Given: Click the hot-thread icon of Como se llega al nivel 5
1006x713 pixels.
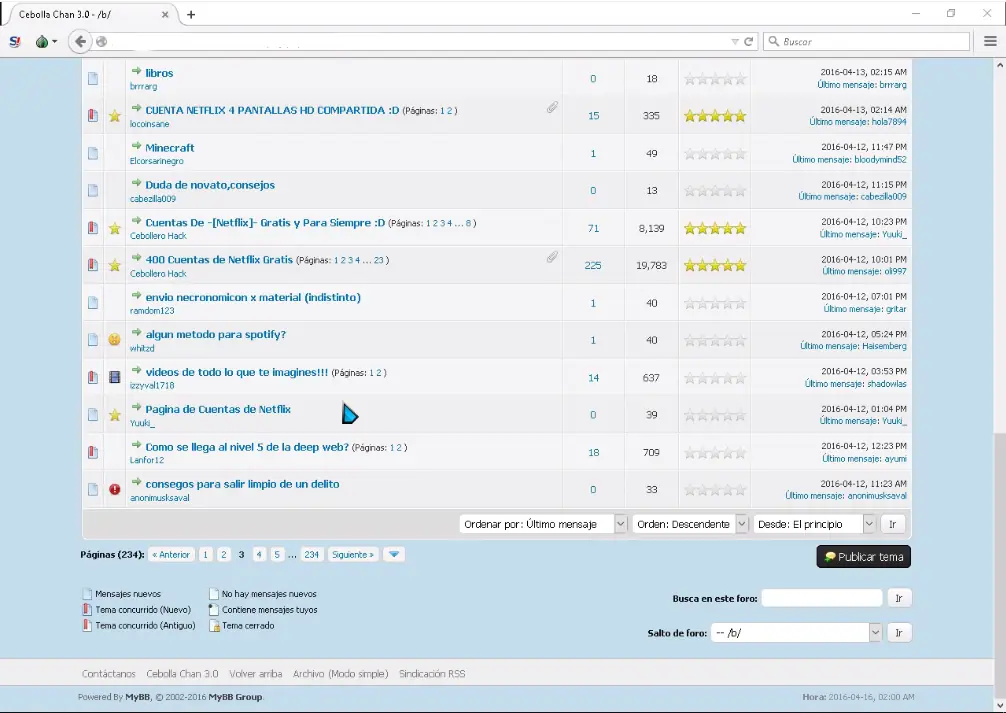Looking at the screenshot, I should (x=93, y=452).
